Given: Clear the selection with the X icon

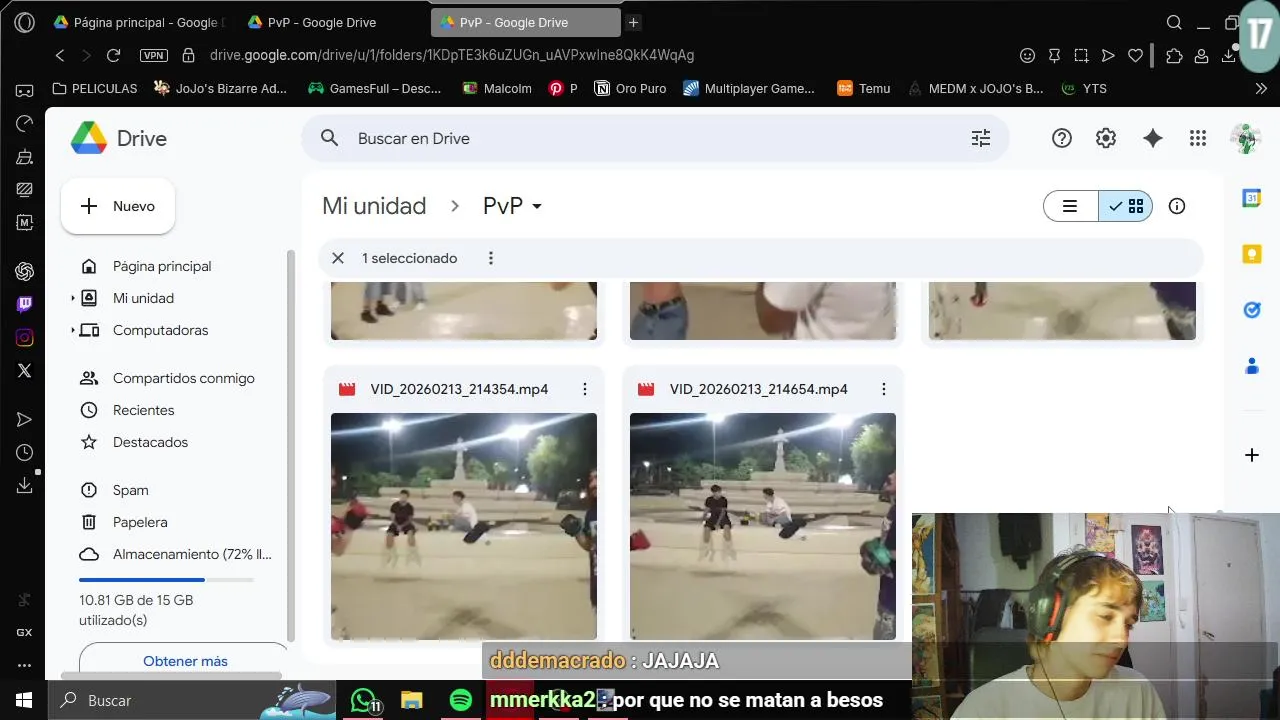Looking at the screenshot, I should click(x=338, y=258).
